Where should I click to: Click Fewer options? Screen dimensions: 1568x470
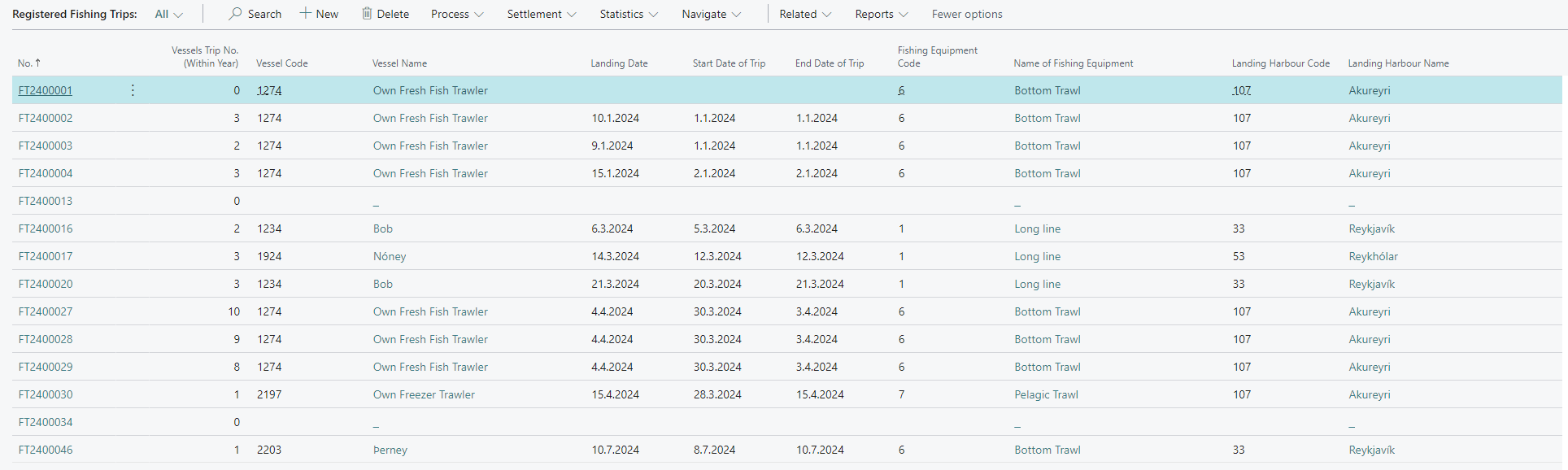(x=966, y=14)
